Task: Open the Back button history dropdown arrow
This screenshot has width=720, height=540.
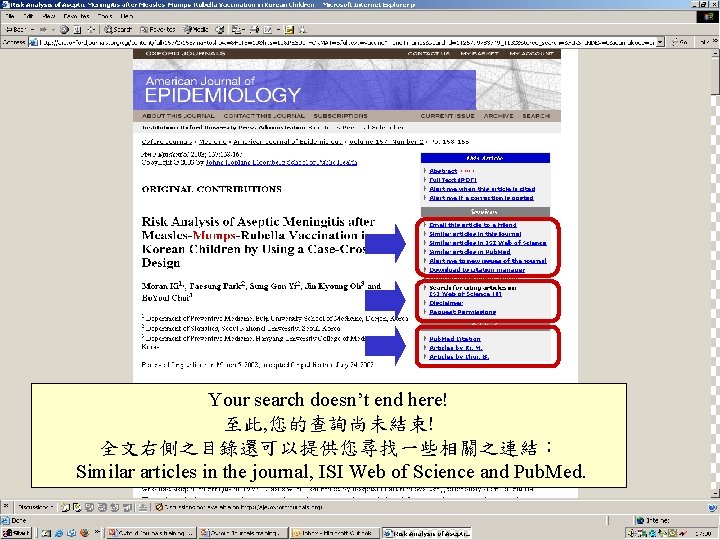Action: (32, 29)
